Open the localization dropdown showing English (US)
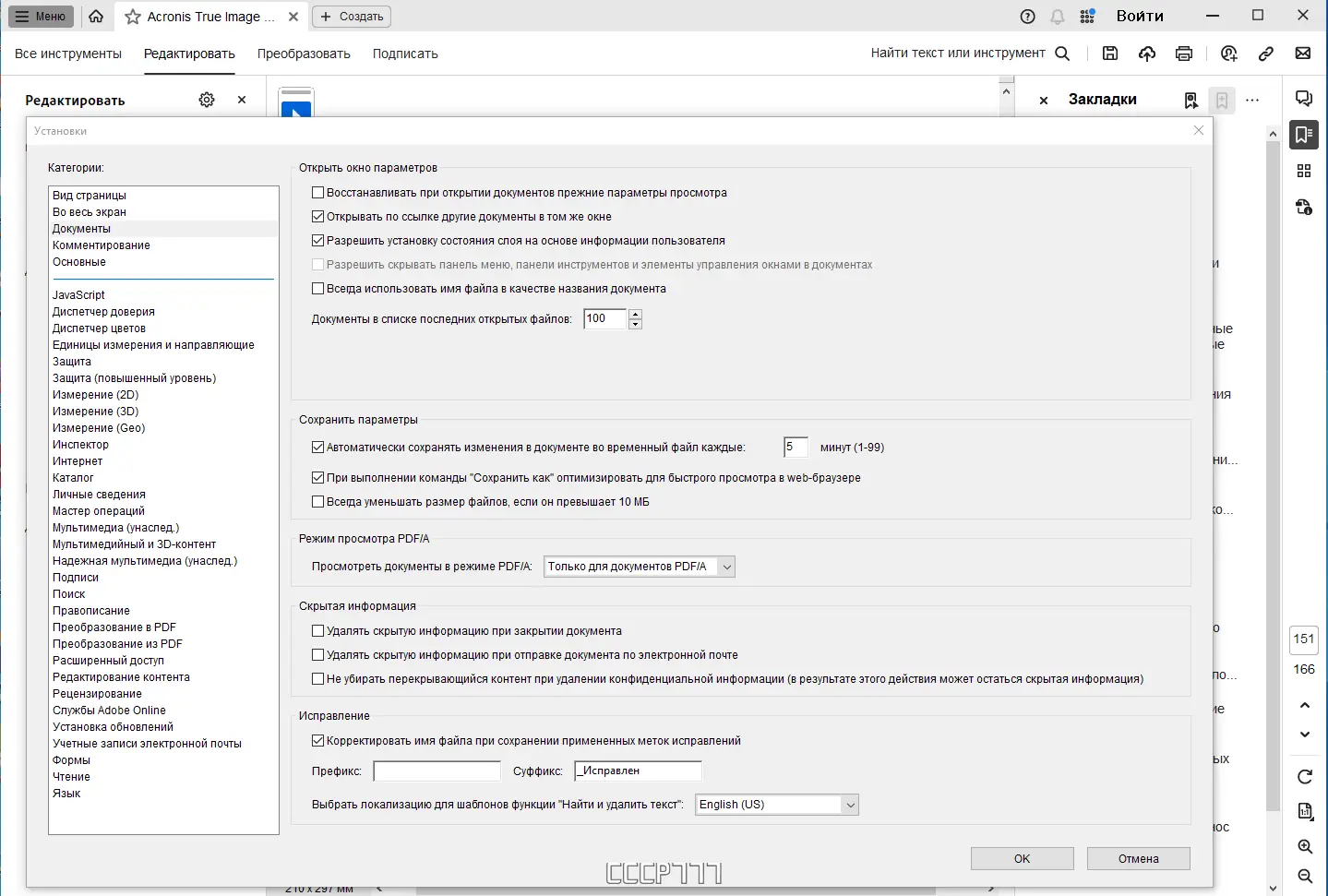This screenshot has width=1328, height=896. (x=777, y=805)
